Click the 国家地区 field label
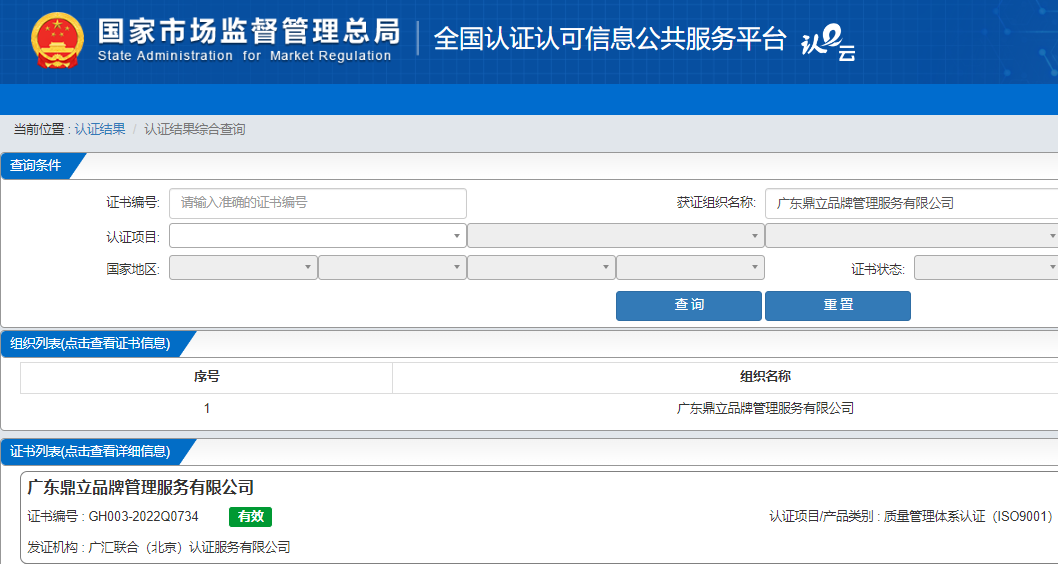The width and height of the screenshot is (1058, 564). pos(133,269)
